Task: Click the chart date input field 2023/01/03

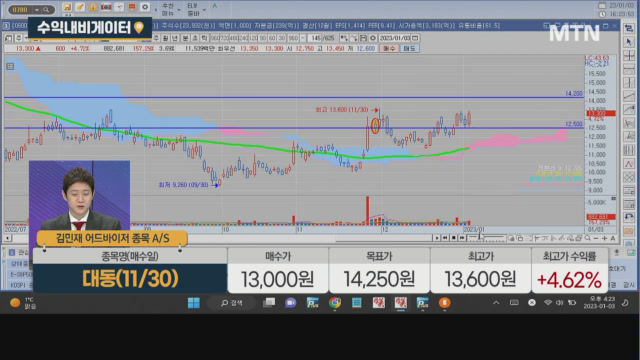Action: (394, 38)
